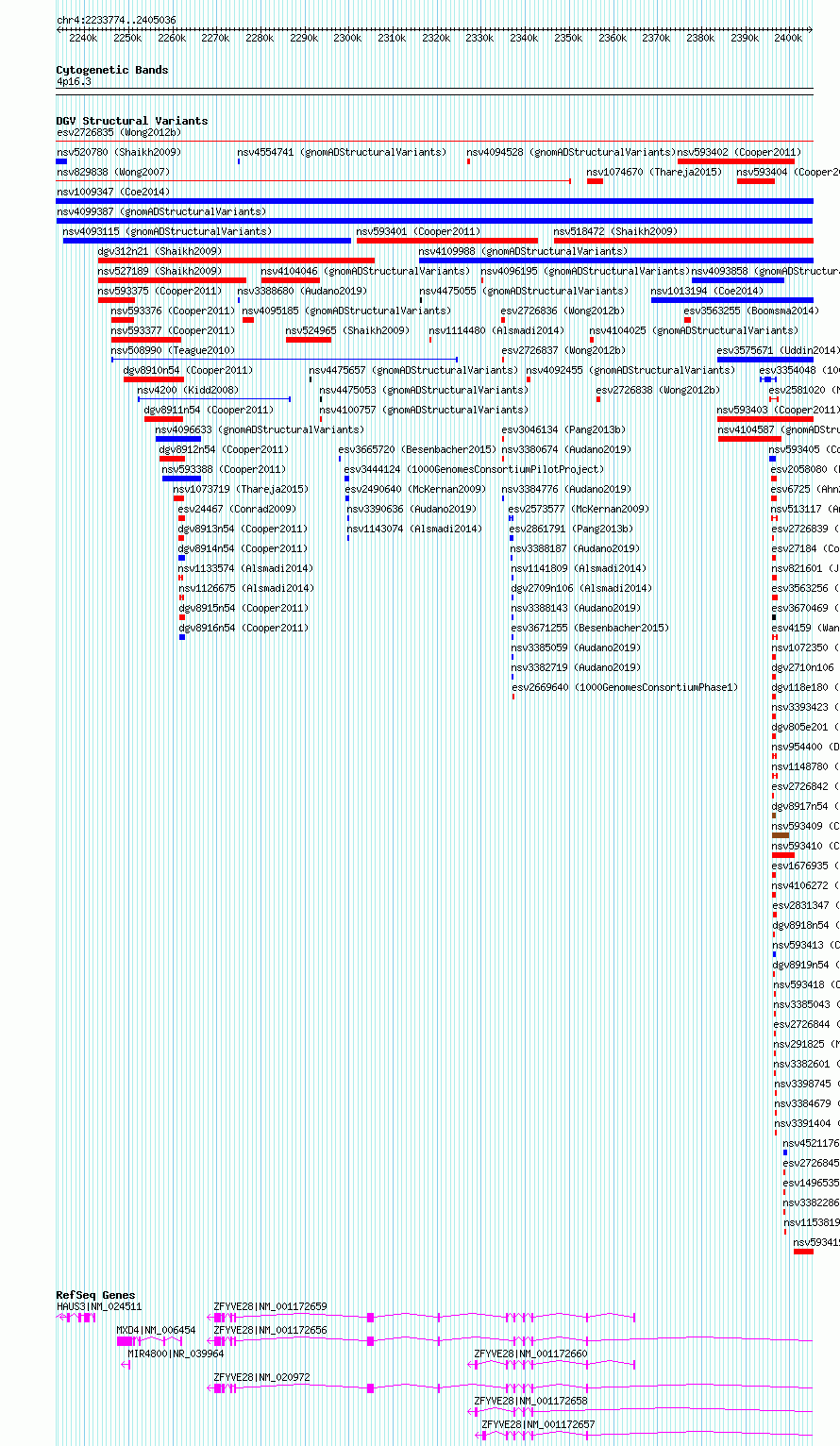Viewport: 840px width, 1446px height.
Task: Click the nsv4099387 gnomAD label
Action: click(161, 211)
